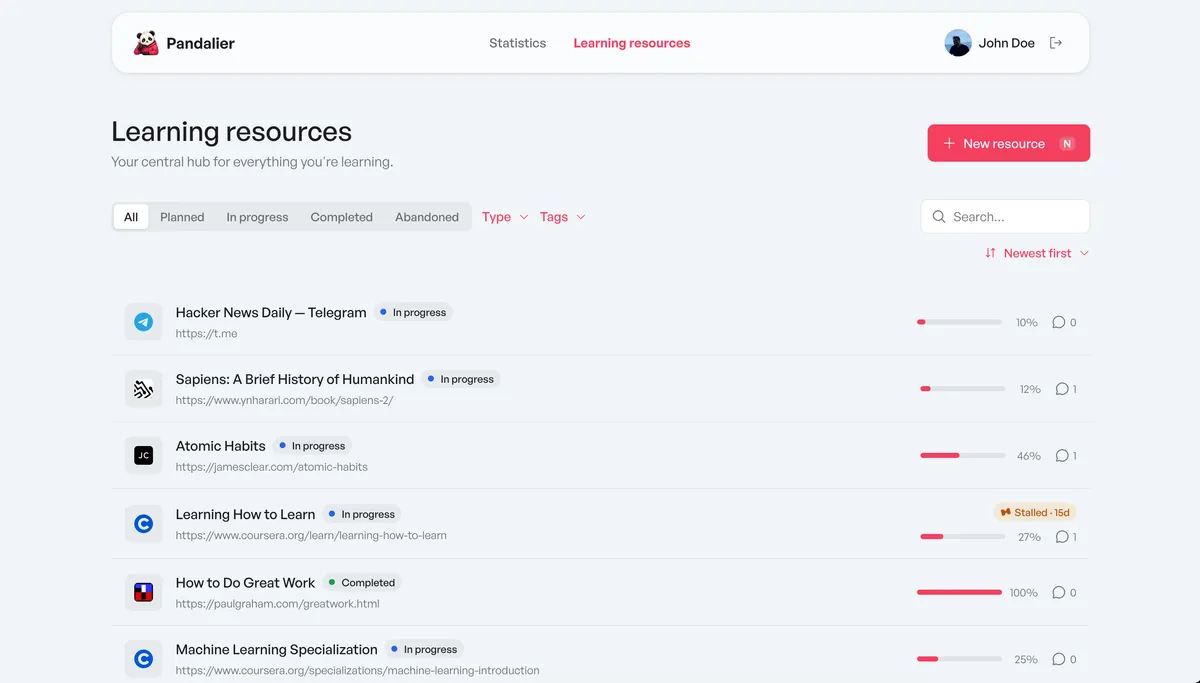Open the Type filter dropdown

coord(505,217)
